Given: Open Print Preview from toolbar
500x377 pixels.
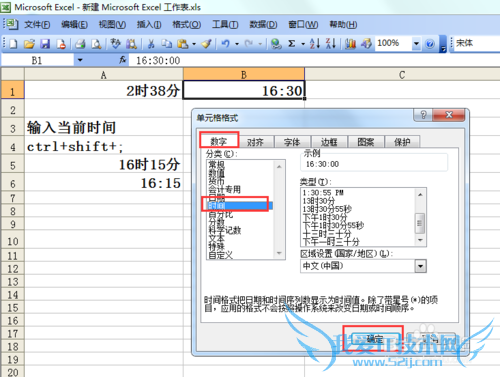Looking at the screenshot, I should tap(96, 44).
